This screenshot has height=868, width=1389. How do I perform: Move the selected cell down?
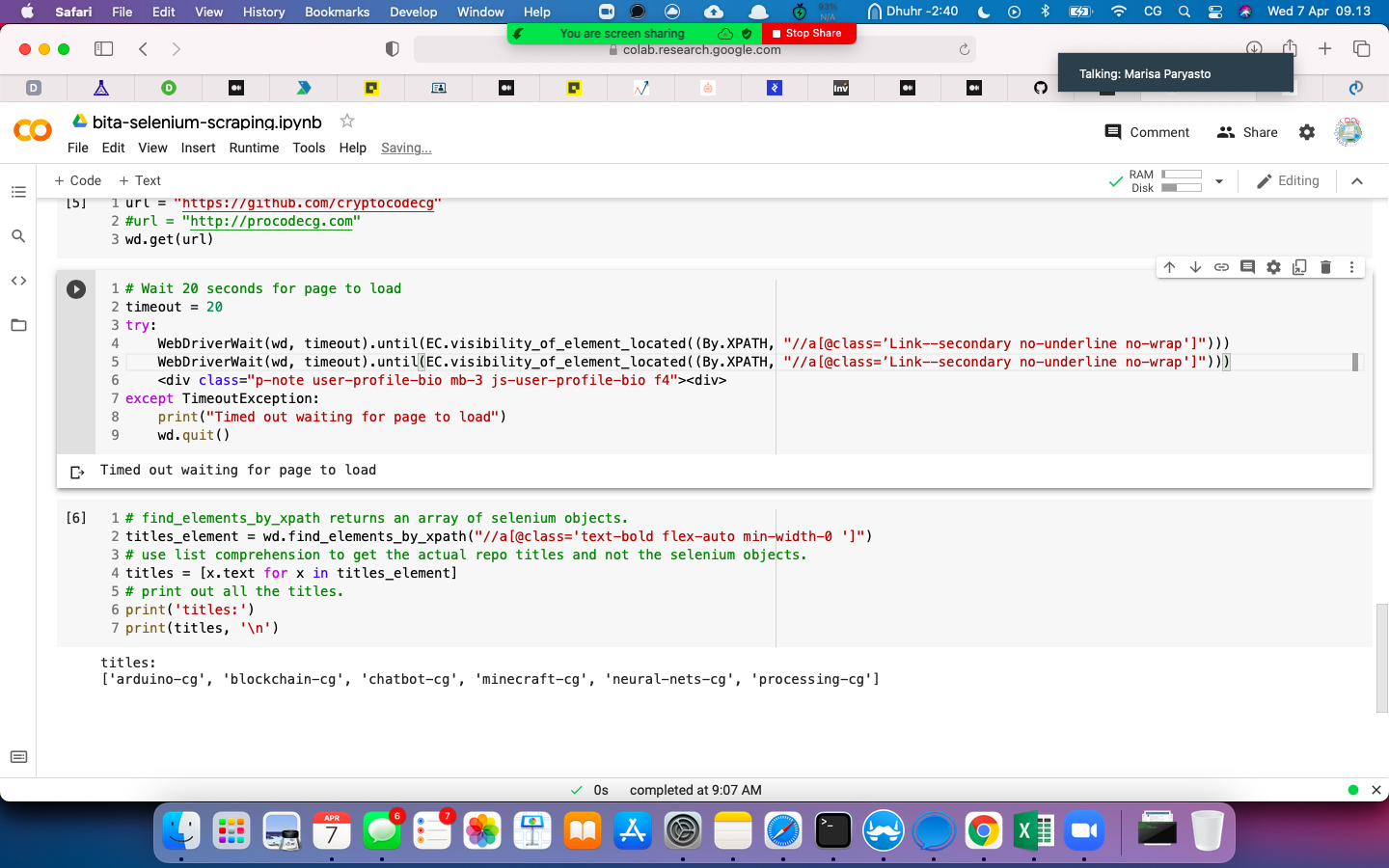[1195, 267]
